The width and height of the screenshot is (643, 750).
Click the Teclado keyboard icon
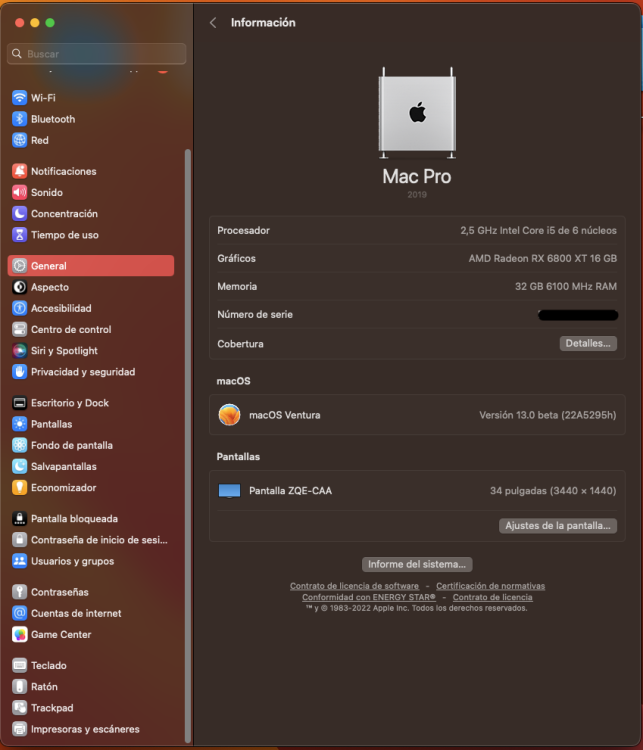(20, 665)
